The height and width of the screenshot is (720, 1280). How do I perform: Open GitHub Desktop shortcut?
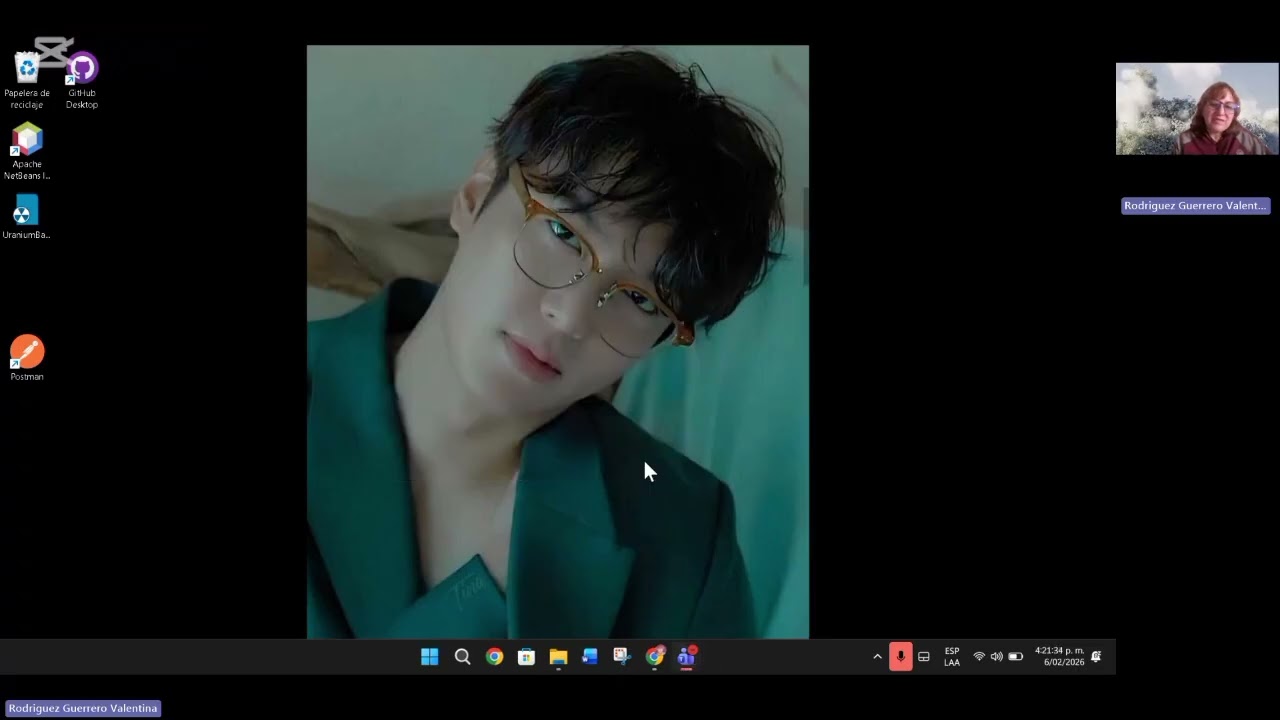point(82,80)
